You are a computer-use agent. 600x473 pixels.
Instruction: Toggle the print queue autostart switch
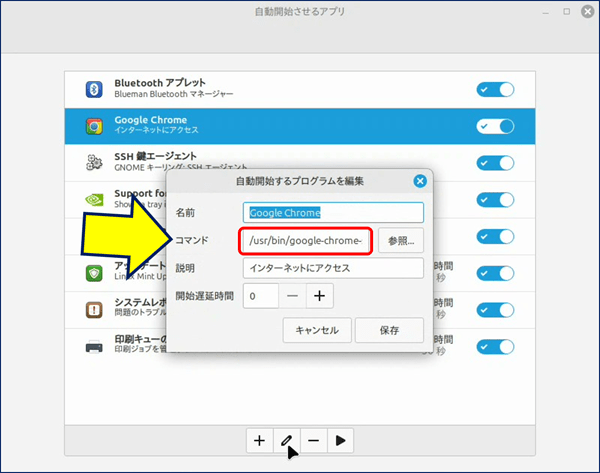click(x=495, y=347)
